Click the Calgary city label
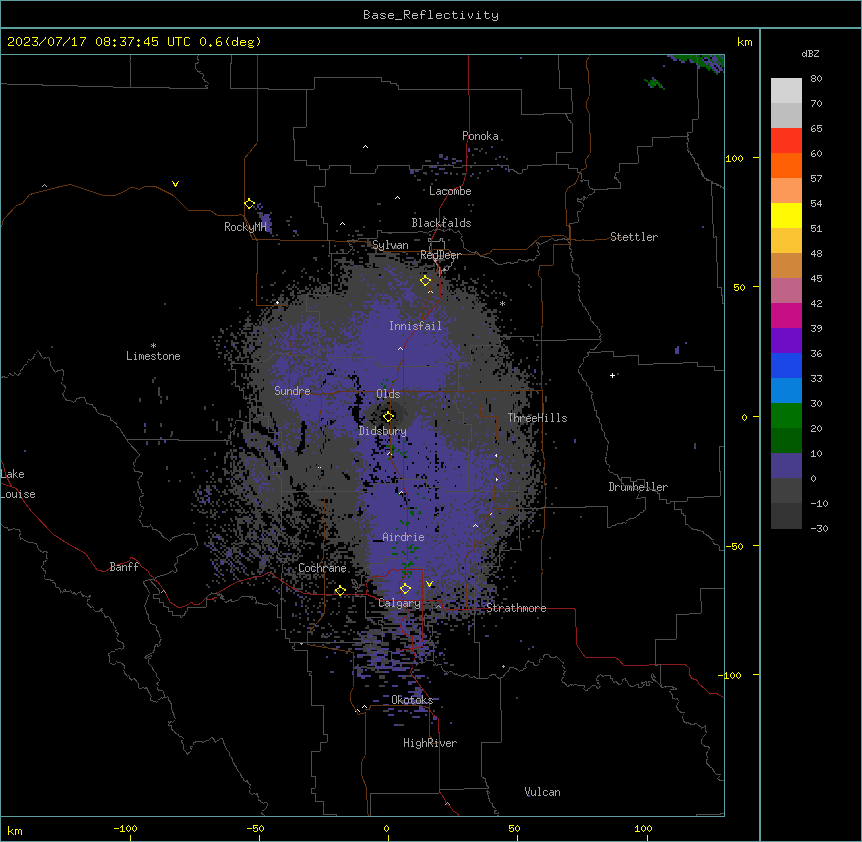862x842 pixels. (x=399, y=603)
